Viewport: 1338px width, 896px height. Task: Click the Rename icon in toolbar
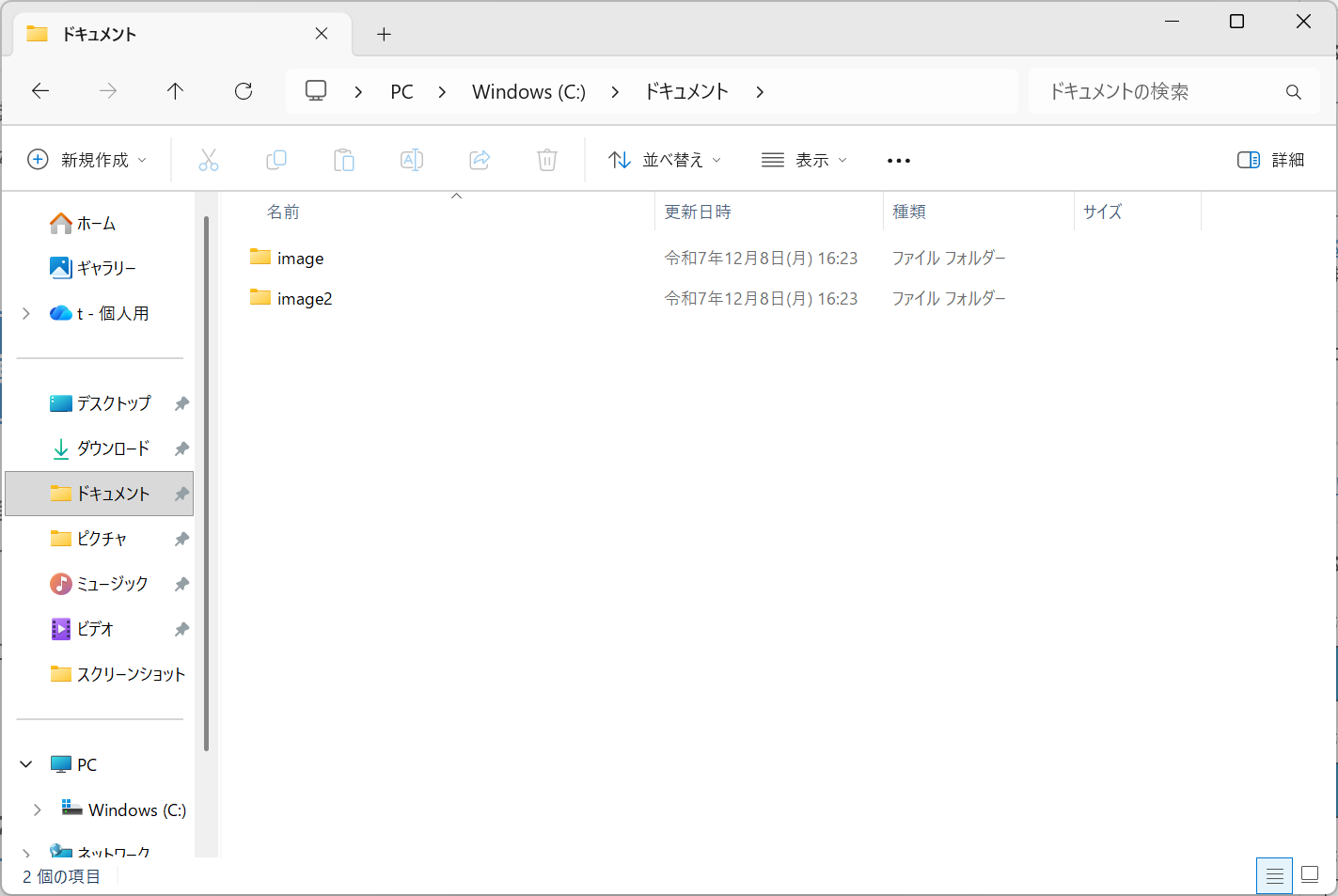coord(412,160)
